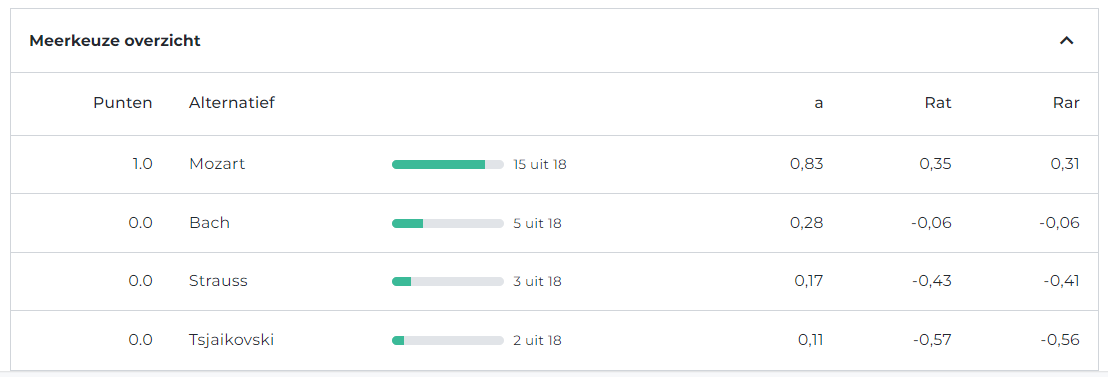Click the '15 uit 18' count label
This screenshot has width=1108, height=377.
[x=540, y=164]
